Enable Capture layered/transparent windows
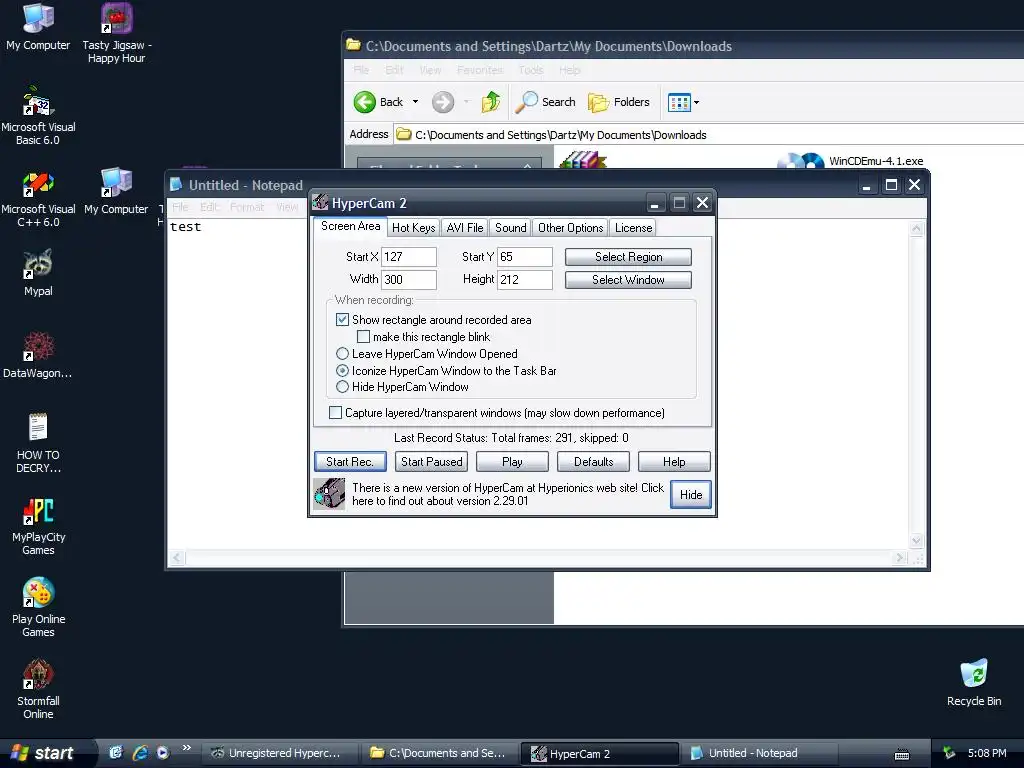Image resolution: width=1024 pixels, height=768 pixels. coord(335,413)
